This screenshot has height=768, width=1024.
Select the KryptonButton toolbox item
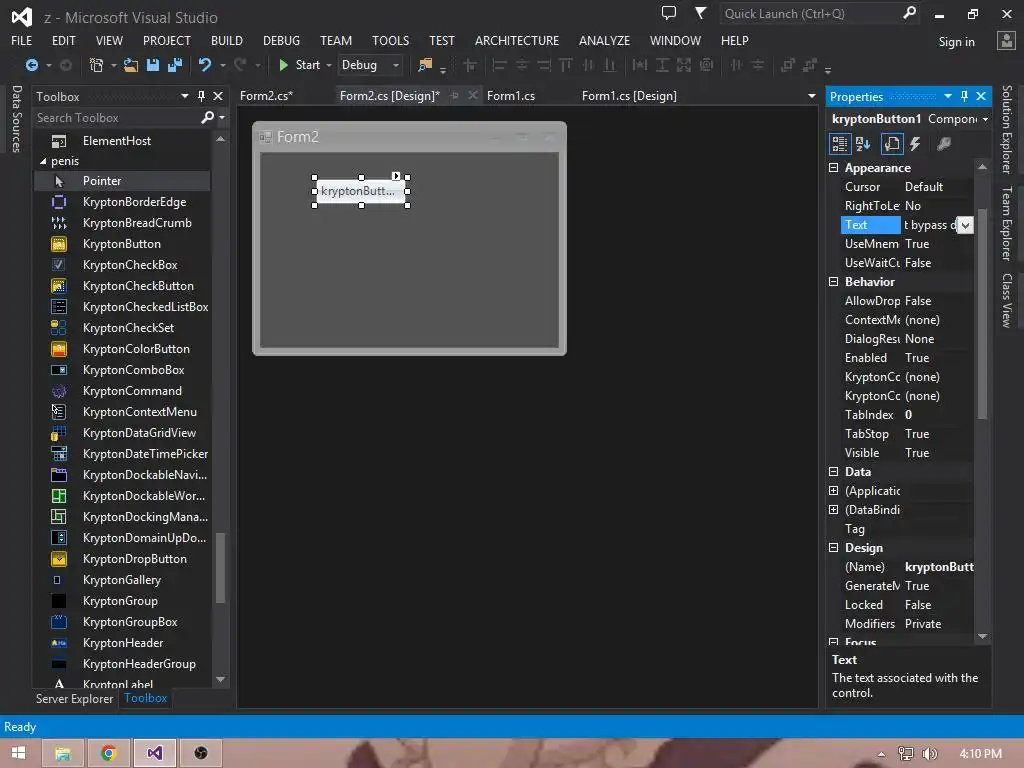click(122, 244)
